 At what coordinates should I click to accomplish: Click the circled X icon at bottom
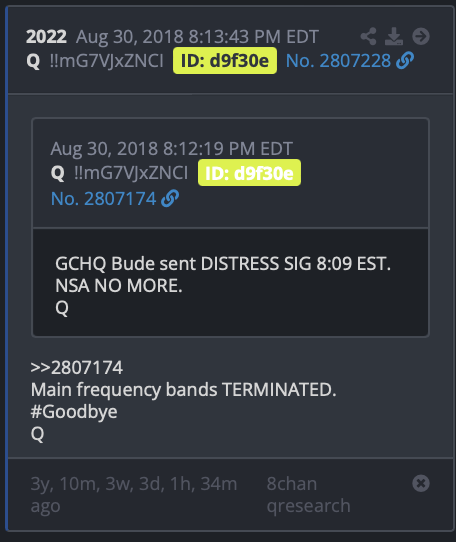tap(421, 483)
